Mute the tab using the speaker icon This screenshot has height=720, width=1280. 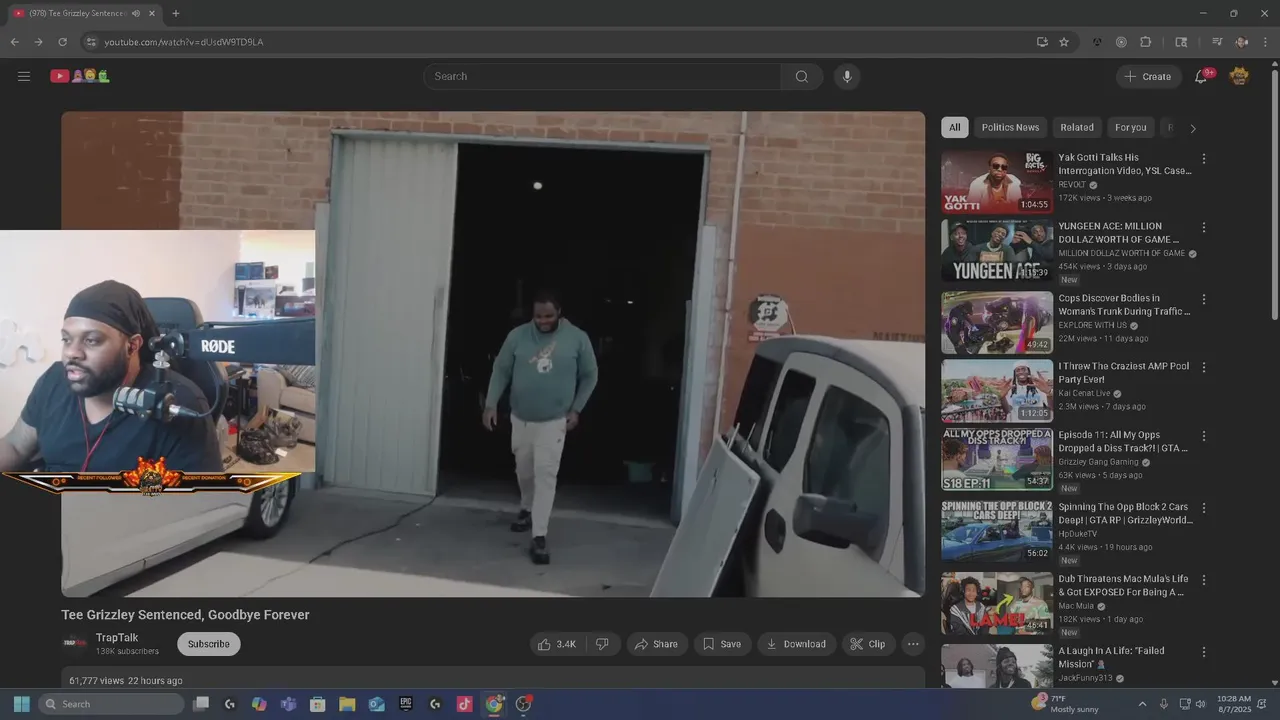(136, 13)
